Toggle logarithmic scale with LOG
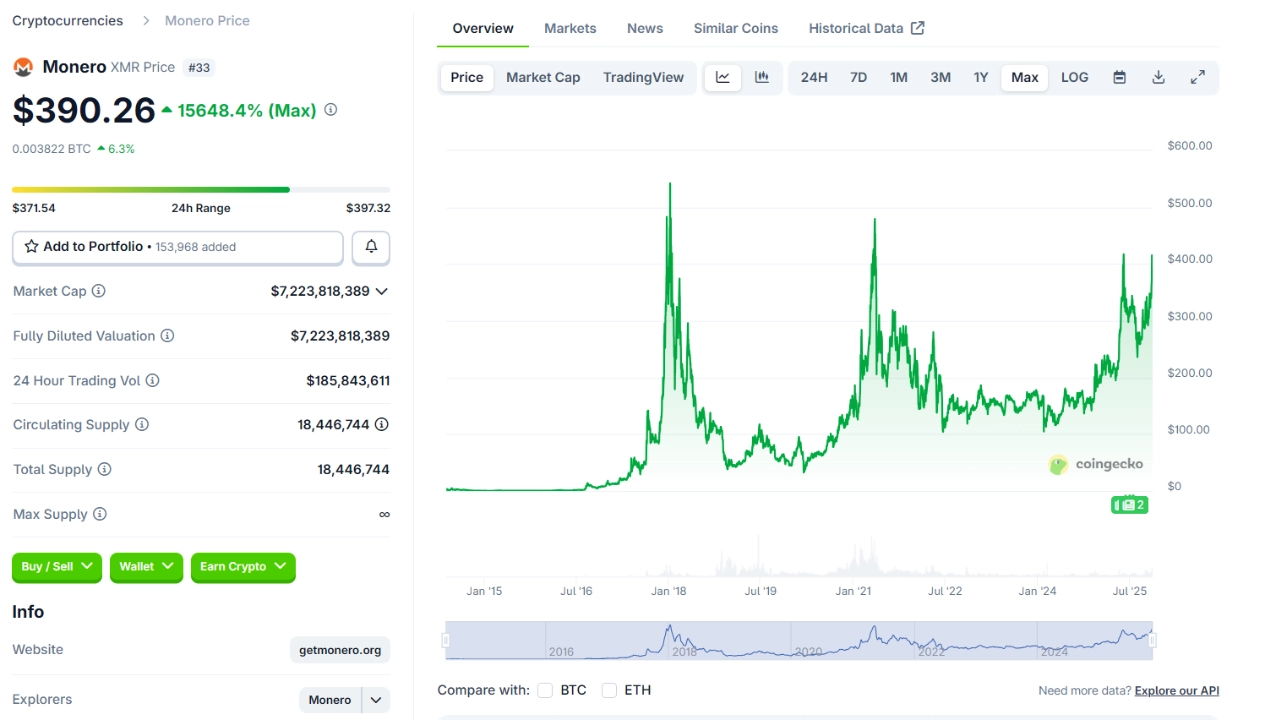Viewport: 1265px width, 720px height. click(1074, 77)
